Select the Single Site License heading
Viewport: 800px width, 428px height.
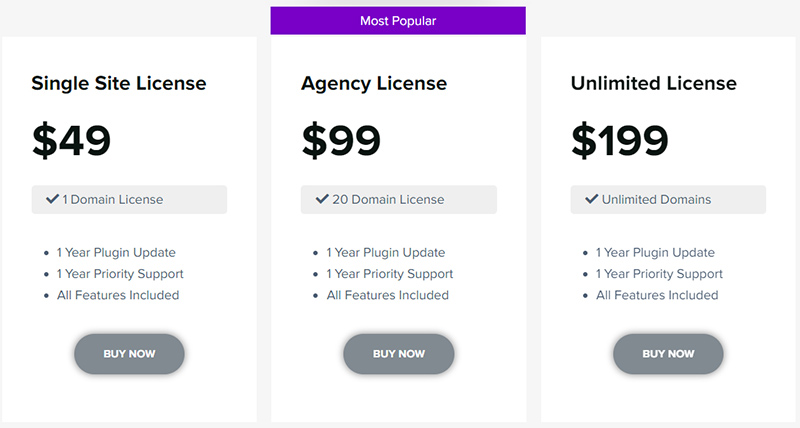119,83
